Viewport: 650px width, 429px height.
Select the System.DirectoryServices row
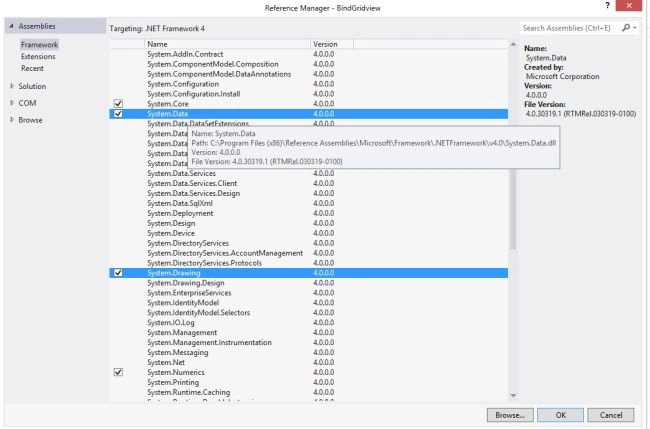308,243
